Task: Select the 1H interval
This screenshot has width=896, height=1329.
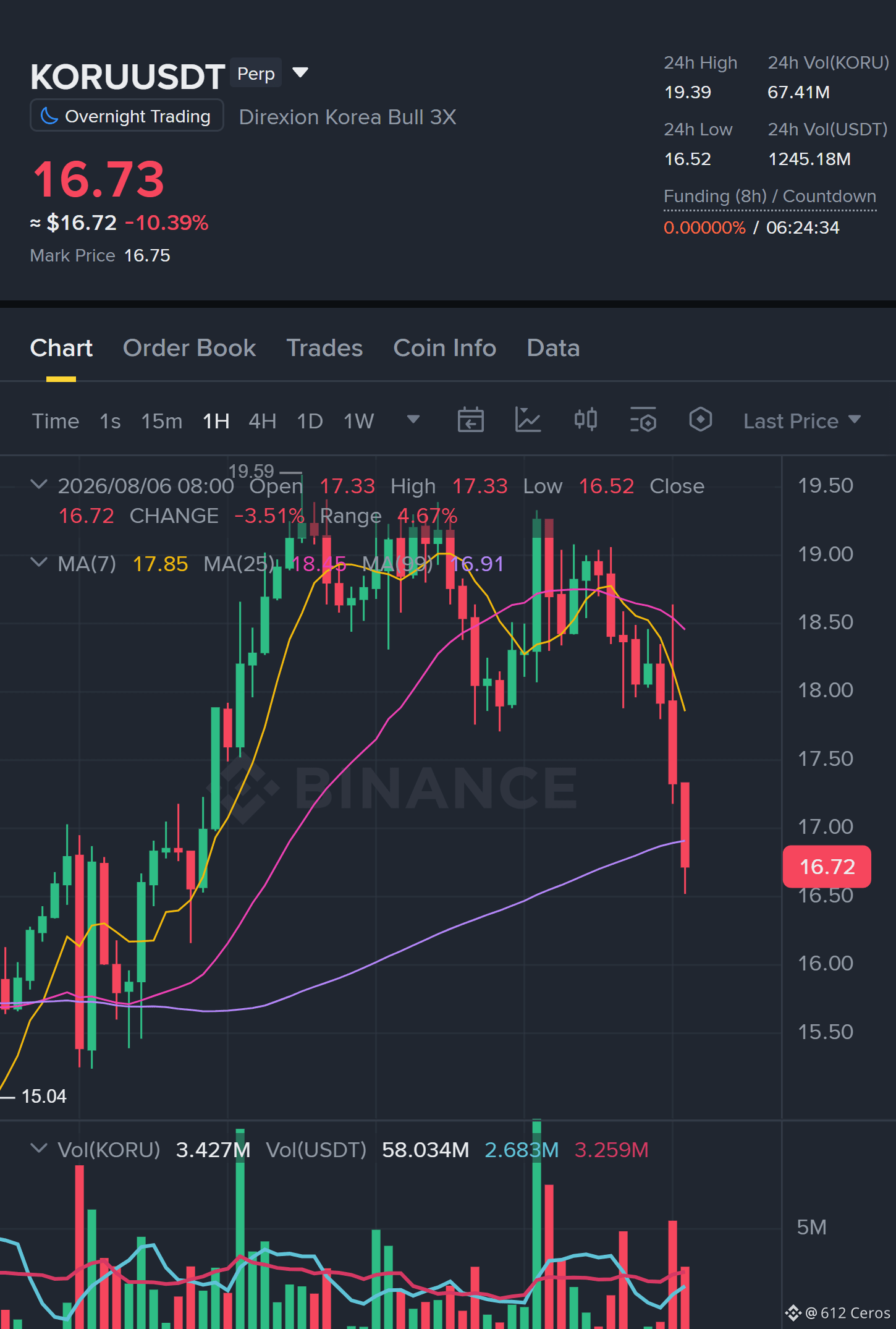Action: pyautogui.click(x=216, y=421)
